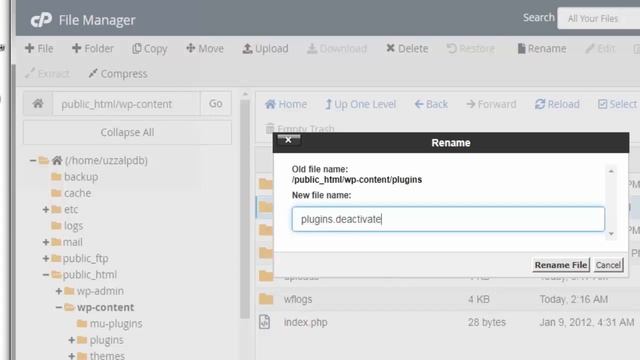640x360 pixels.
Task: Click the Delete toolbar button
Action: pyautogui.click(x=407, y=49)
